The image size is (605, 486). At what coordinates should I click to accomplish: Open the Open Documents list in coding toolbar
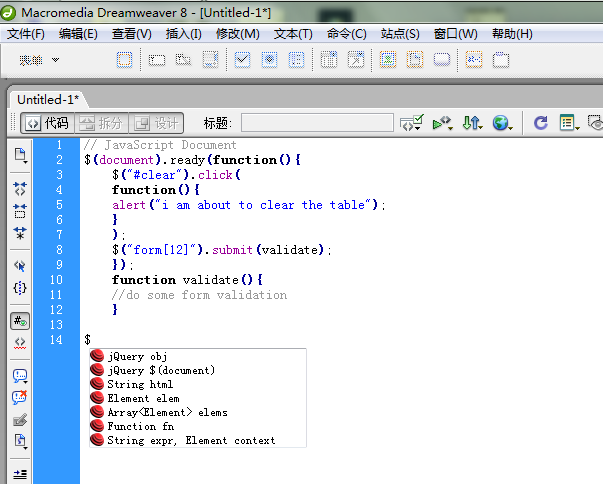20,155
